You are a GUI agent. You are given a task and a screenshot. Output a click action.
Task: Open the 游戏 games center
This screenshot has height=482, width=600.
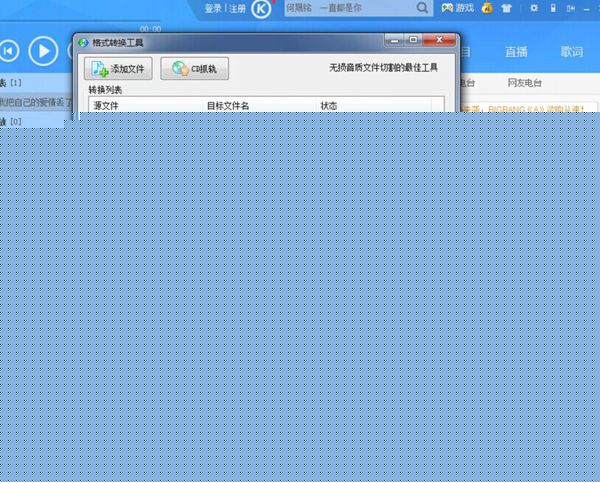click(x=458, y=8)
